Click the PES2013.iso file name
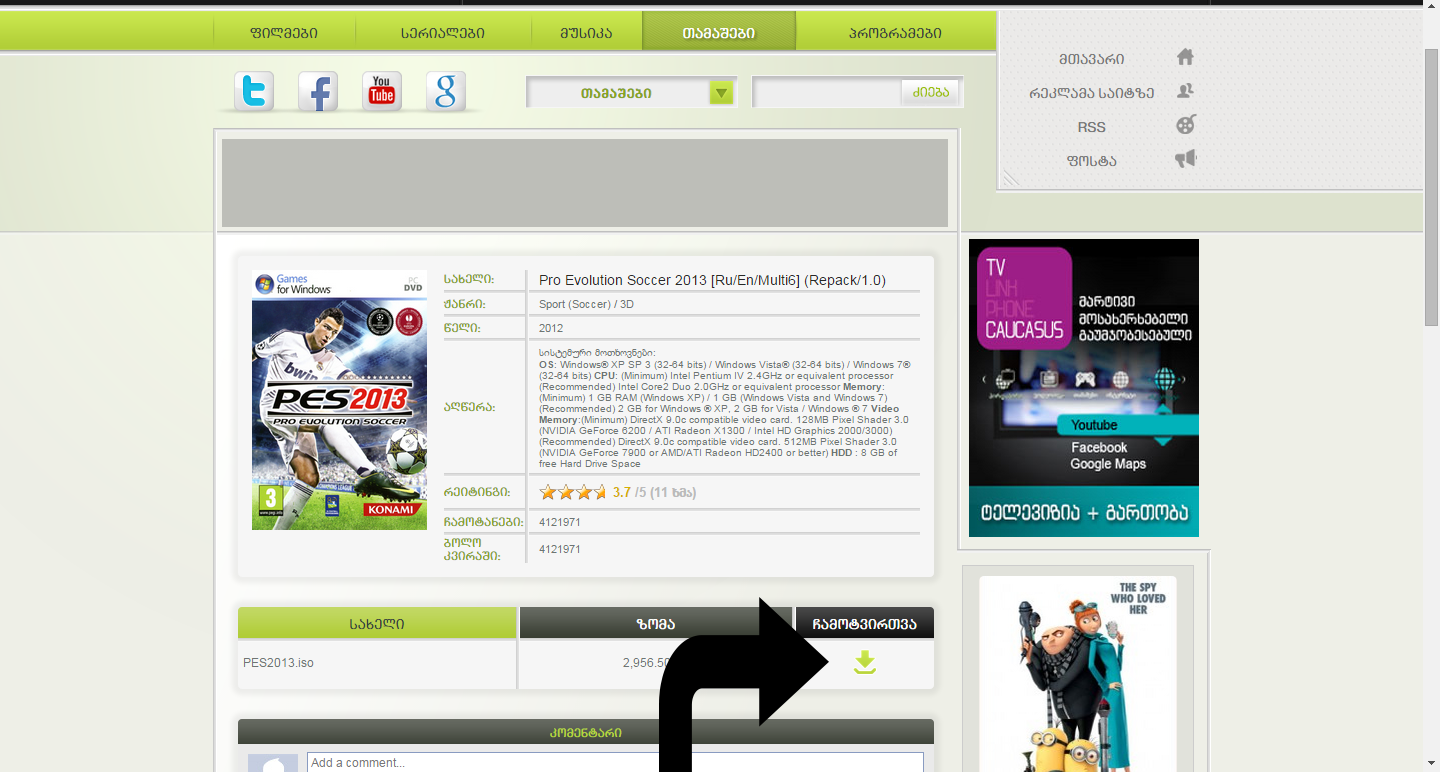This screenshot has height=772, width=1440. 278,663
